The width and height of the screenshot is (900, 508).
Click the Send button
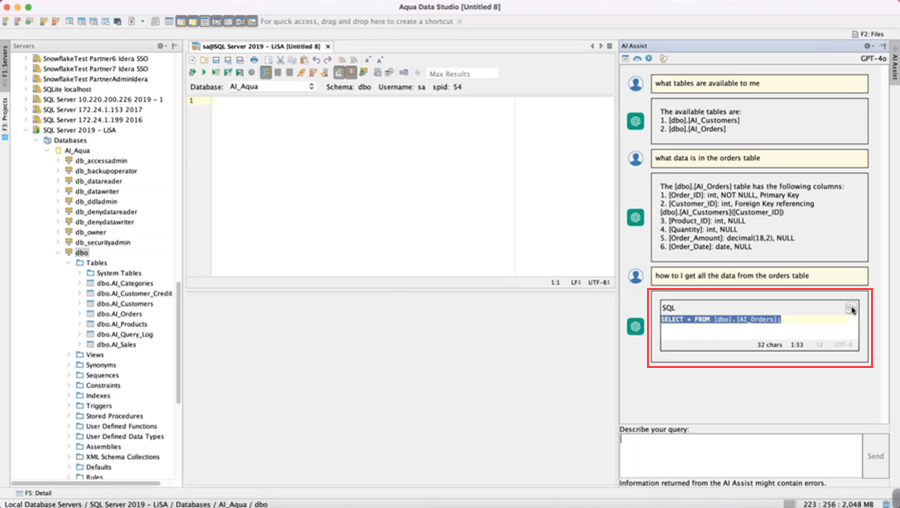pyautogui.click(x=875, y=456)
